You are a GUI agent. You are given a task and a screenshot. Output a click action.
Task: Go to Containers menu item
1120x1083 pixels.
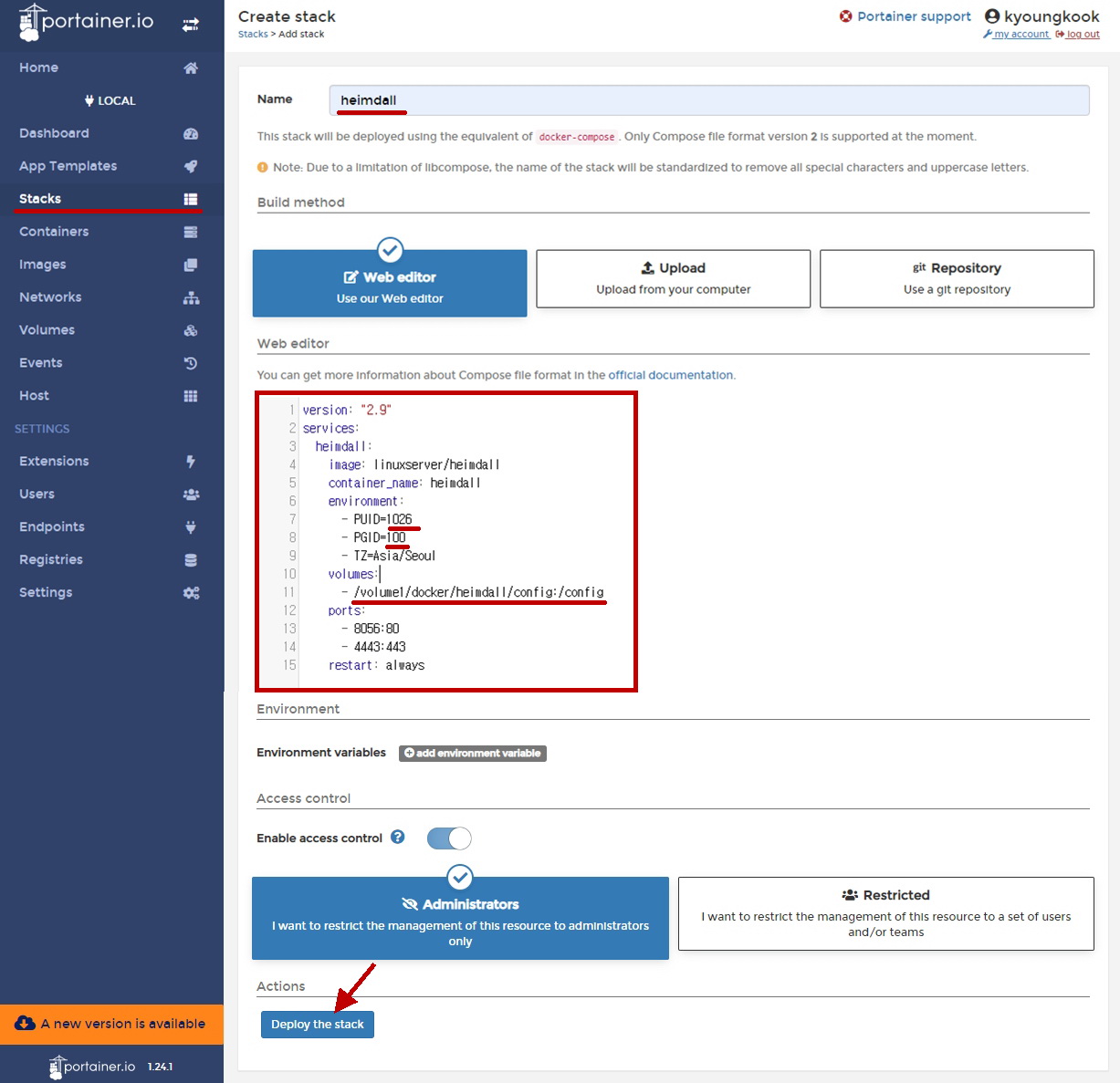(x=111, y=232)
